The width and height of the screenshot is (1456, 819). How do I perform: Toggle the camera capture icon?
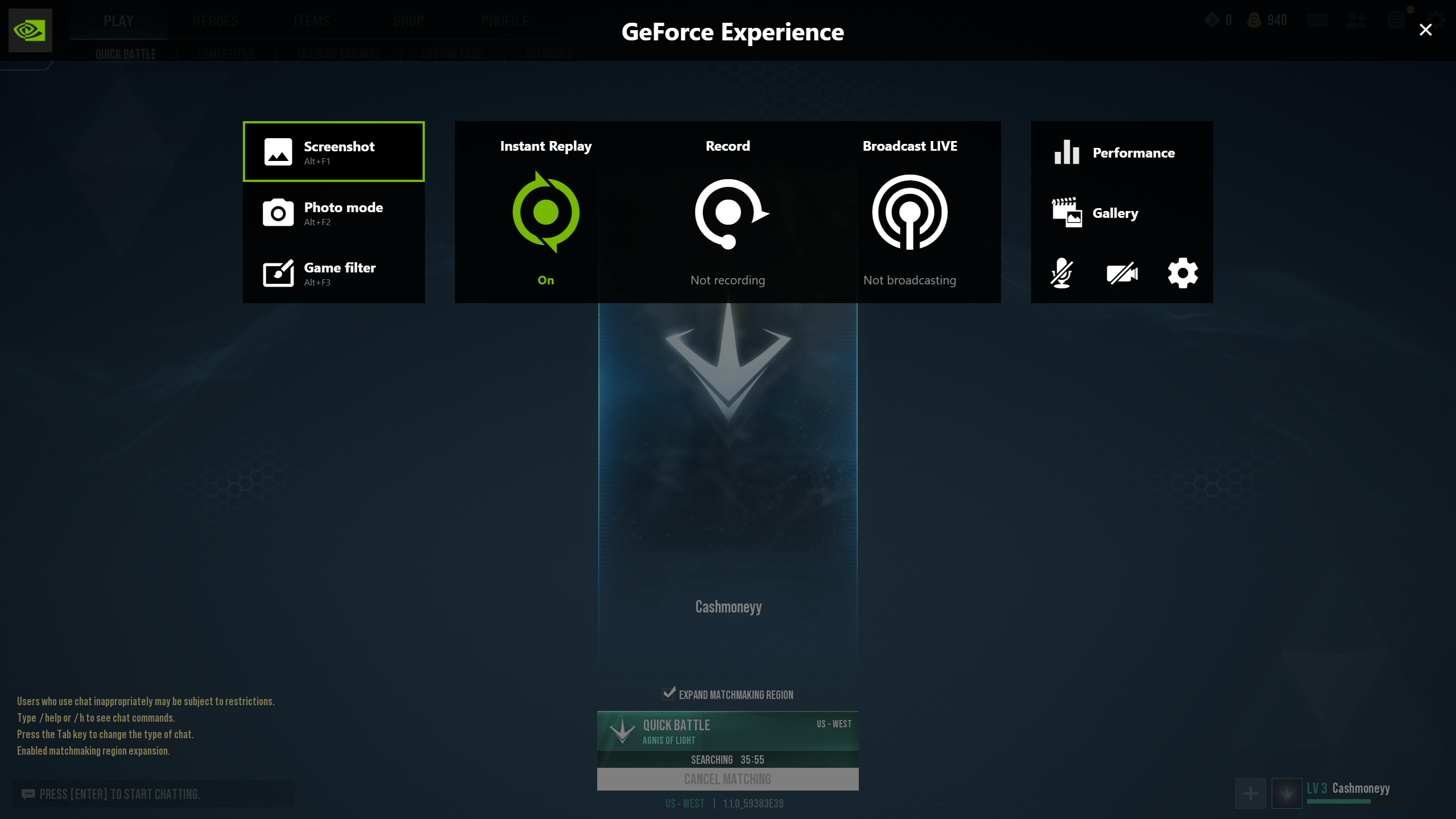pos(1123,273)
